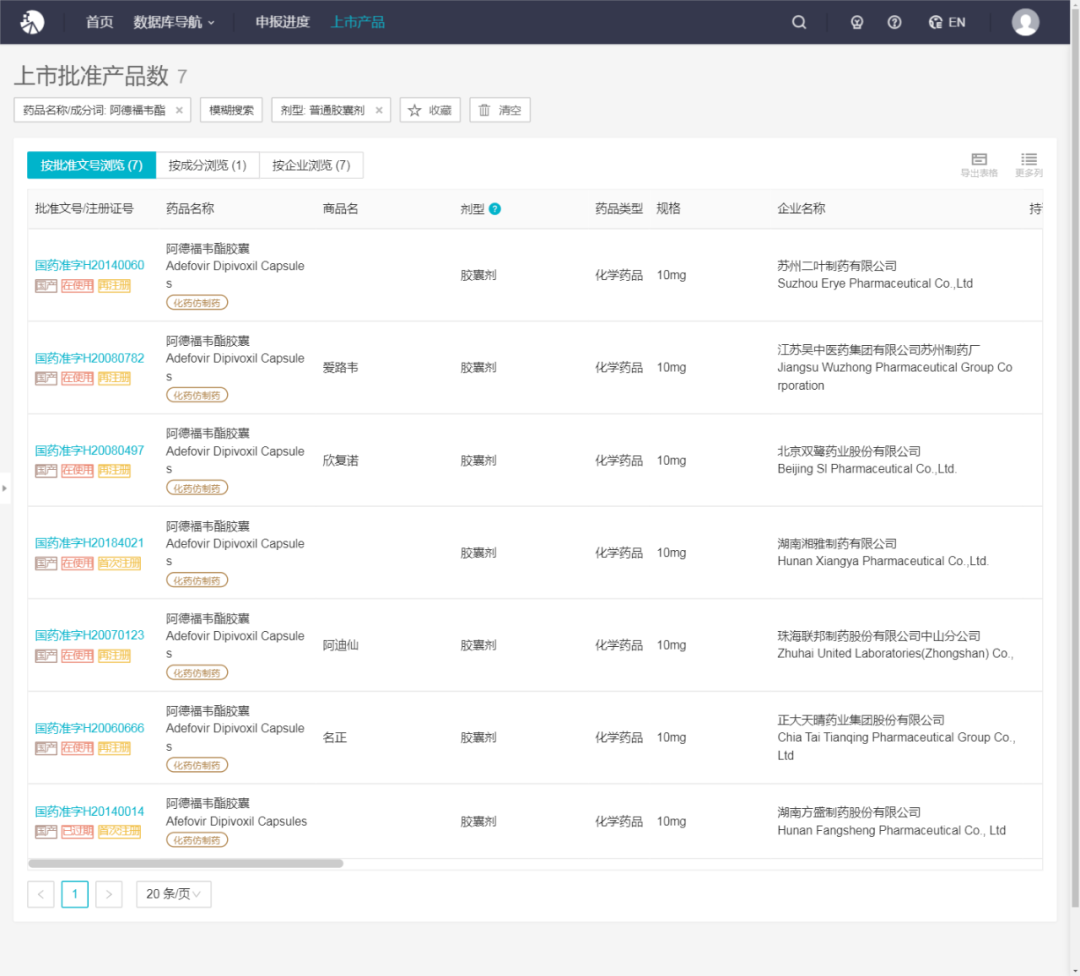Click the export table icon

coord(979,165)
